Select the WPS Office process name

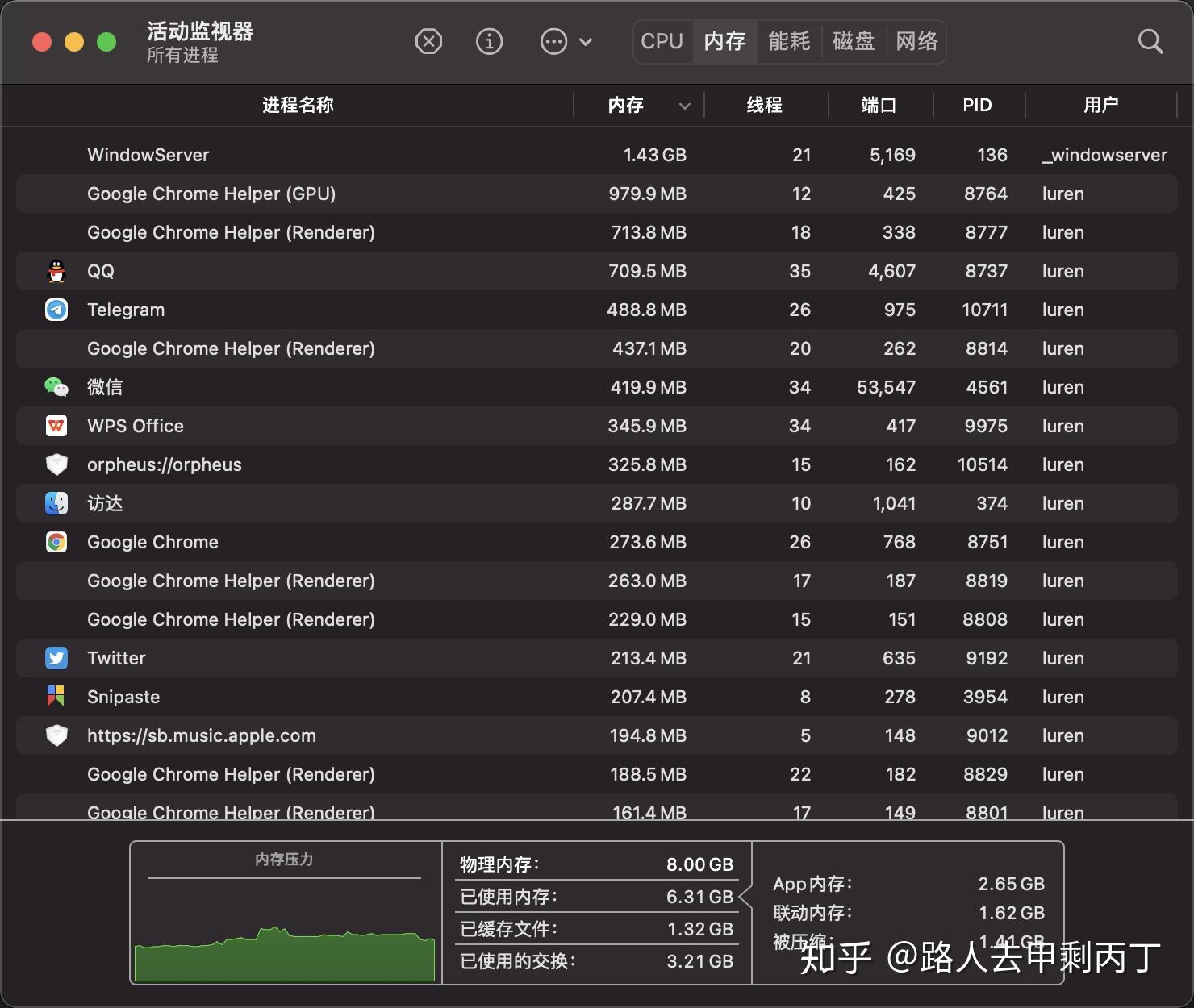click(x=136, y=426)
